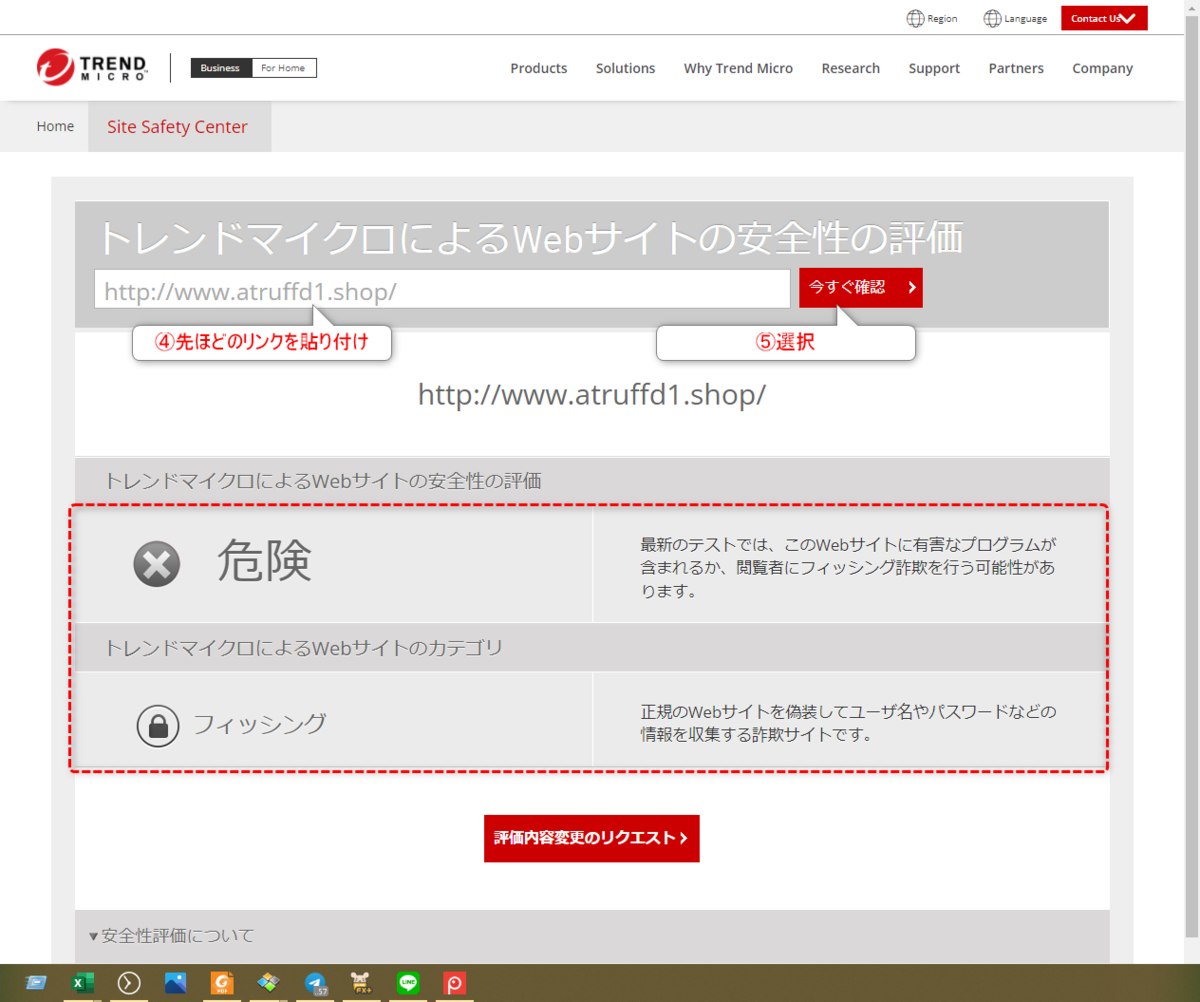Open the circled arrow taskbar icon

pos(129,983)
